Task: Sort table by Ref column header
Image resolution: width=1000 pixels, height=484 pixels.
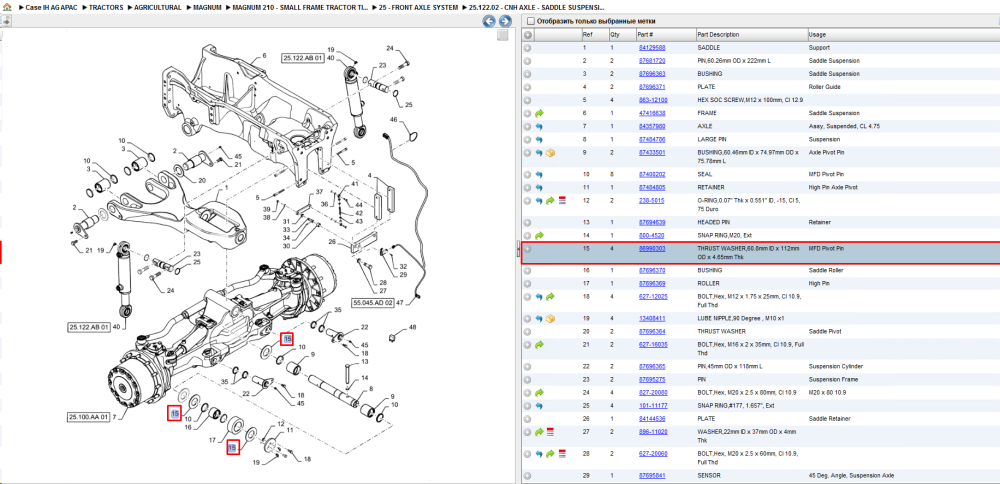Action: click(x=594, y=34)
